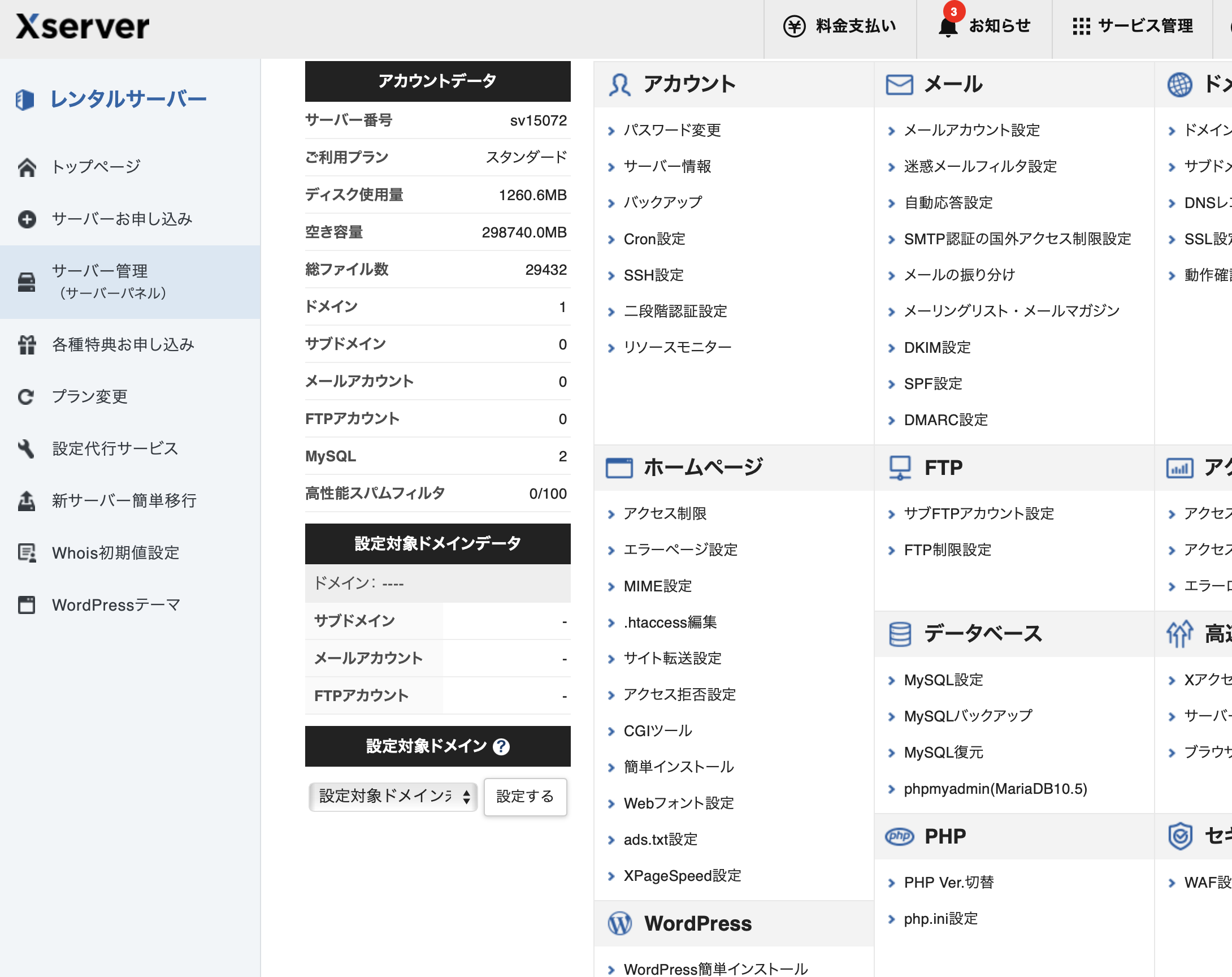This screenshot has width=1232, height=977.
Task: Open the パスワード変更 link
Action: pos(672,131)
